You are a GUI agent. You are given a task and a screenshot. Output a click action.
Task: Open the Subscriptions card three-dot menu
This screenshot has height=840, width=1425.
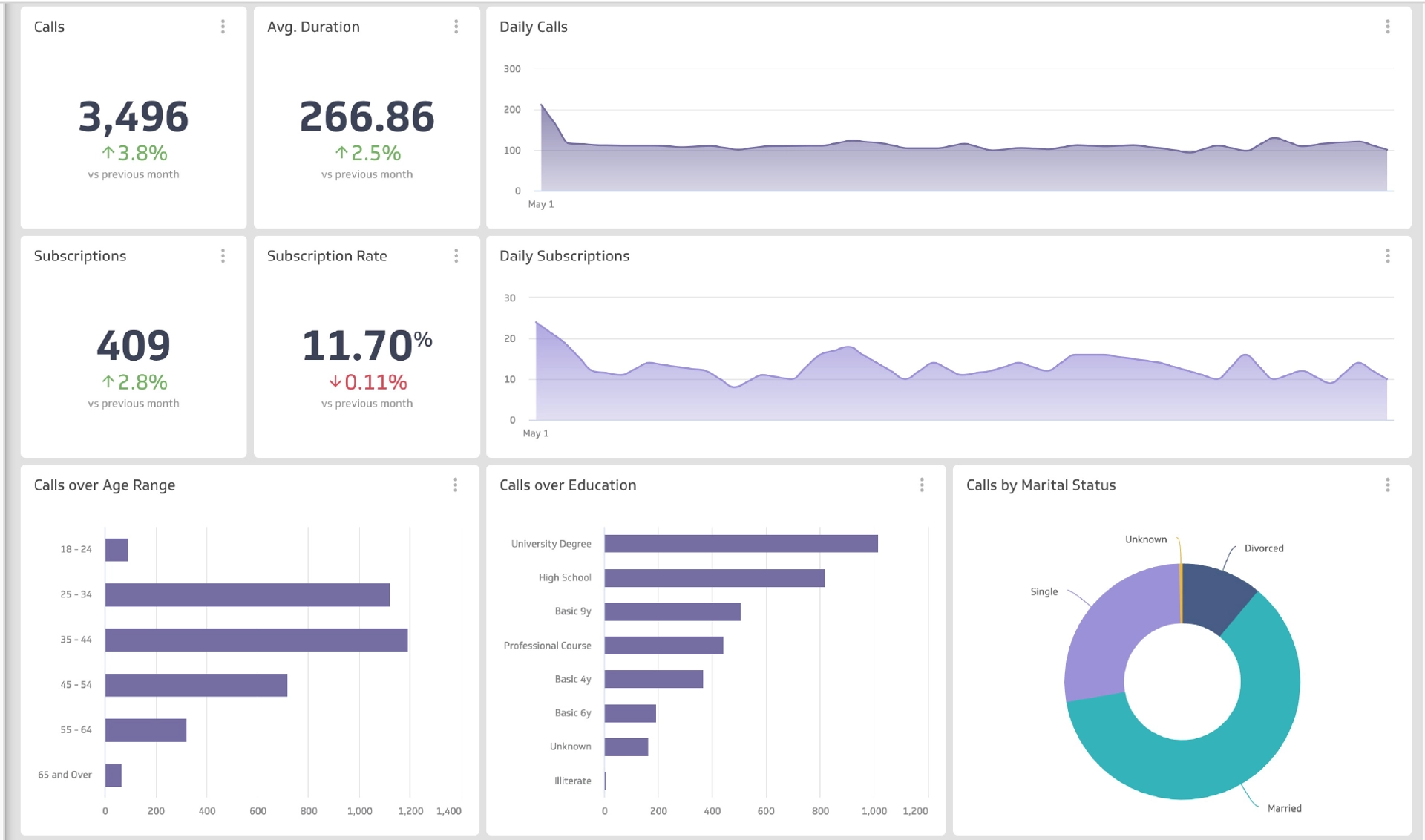tap(223, 256)
